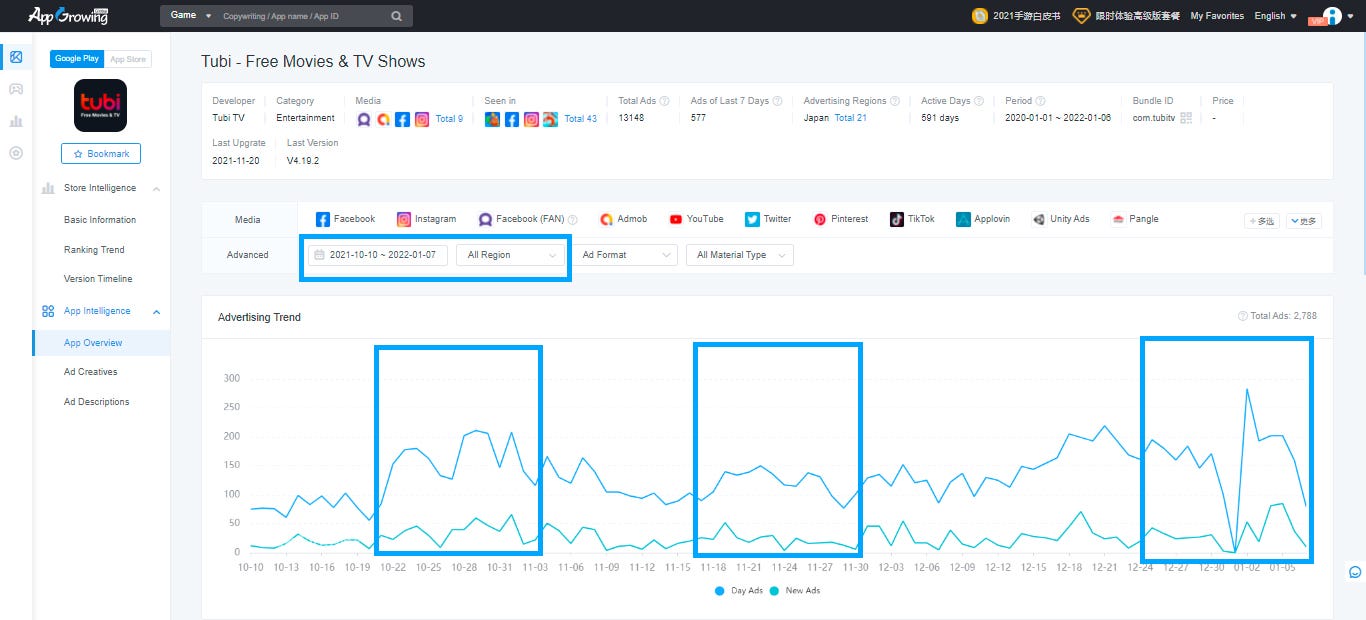Click the last app icon under Seen in
1366x620 pixels.
(x=550, y=119)
